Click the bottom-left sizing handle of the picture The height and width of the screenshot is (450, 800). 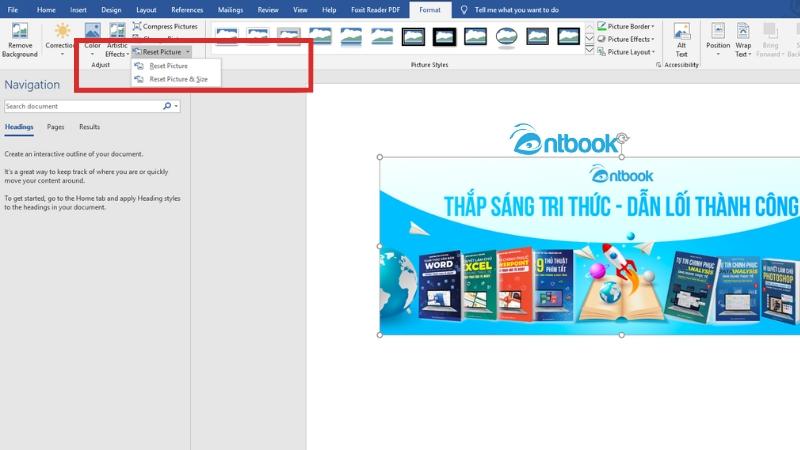pos(380,335)
